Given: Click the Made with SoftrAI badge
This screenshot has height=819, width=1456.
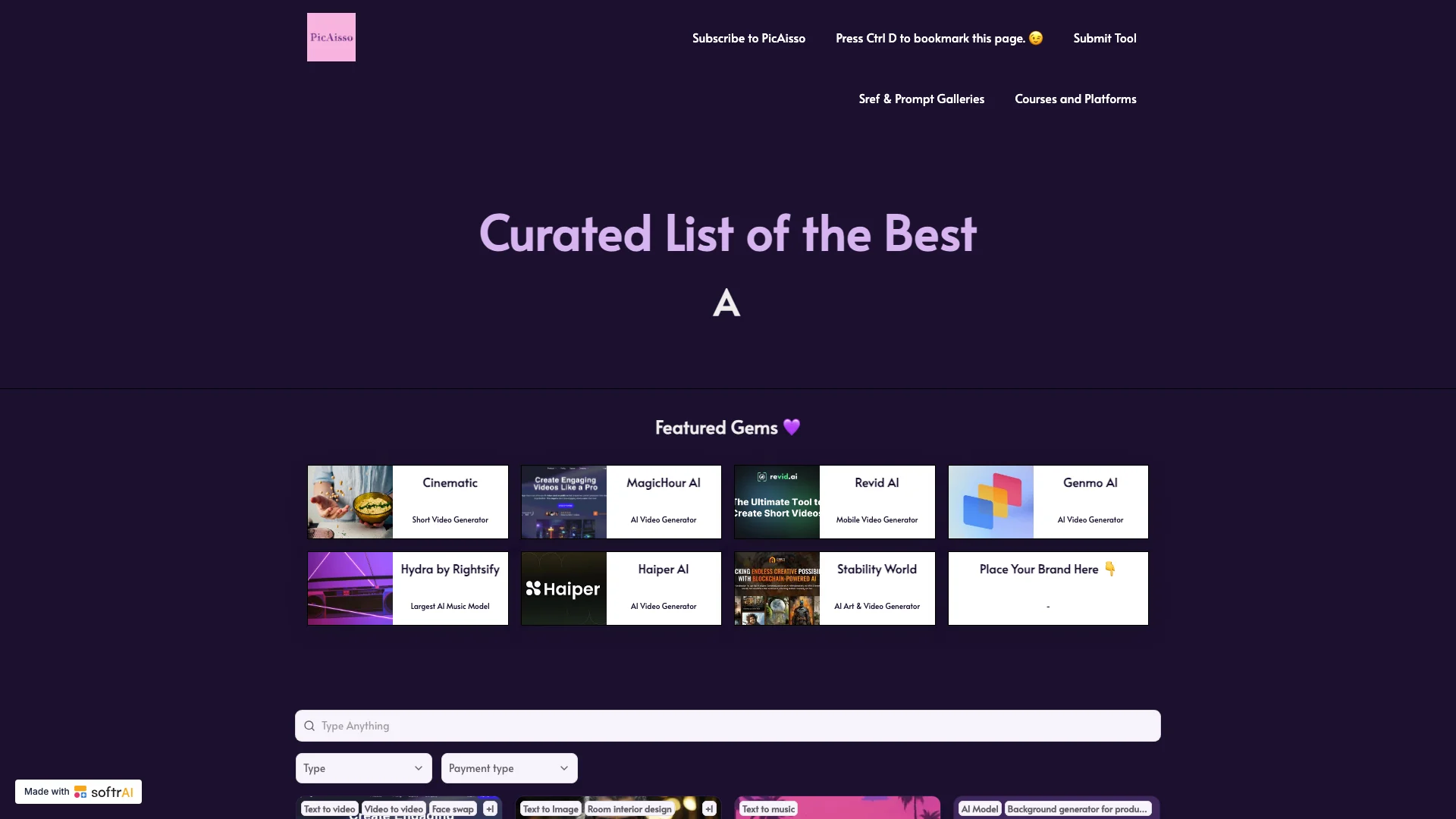Looking at the screenshot, I should point(78,791).
